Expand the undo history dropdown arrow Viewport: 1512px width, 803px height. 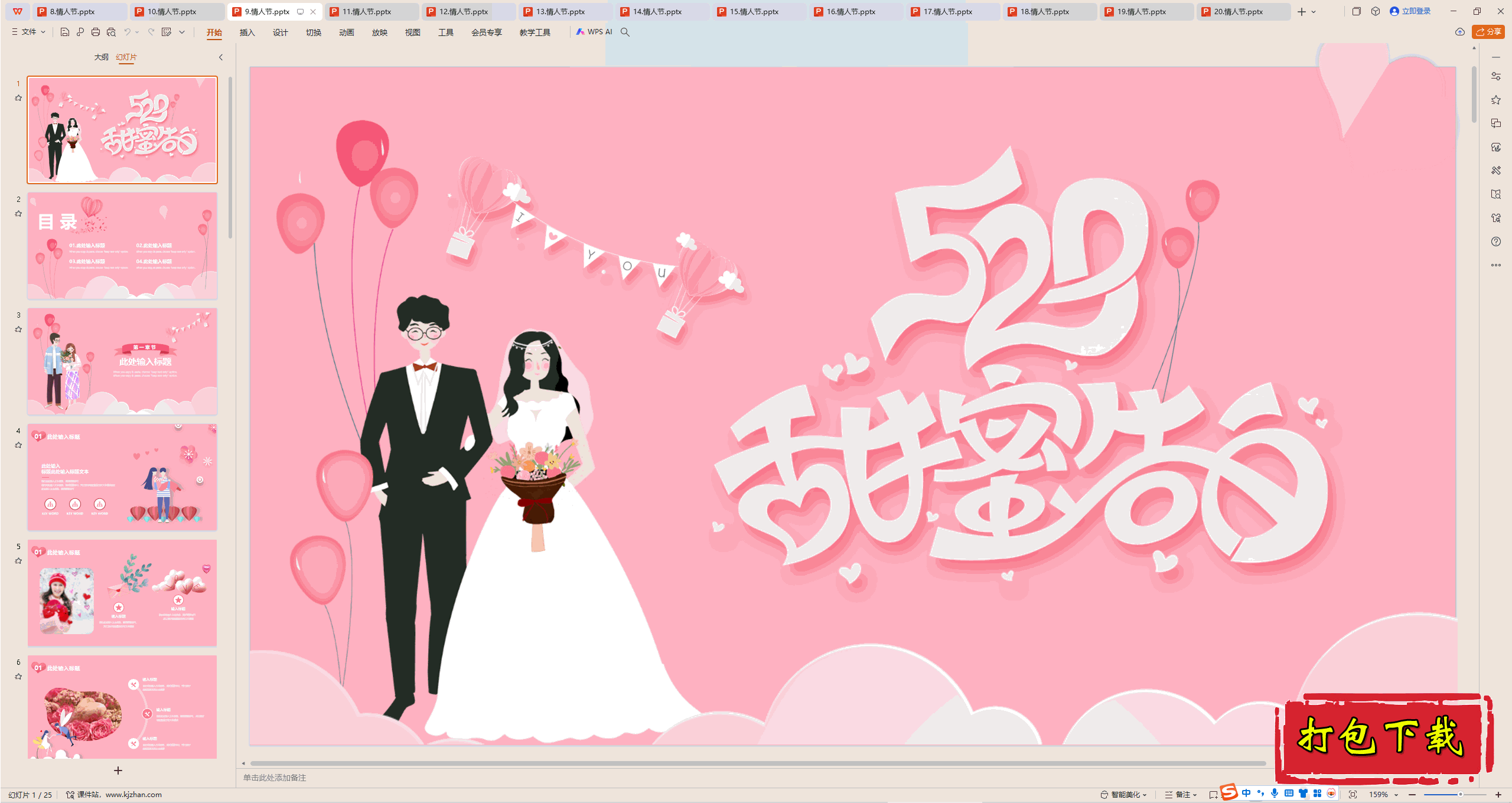pos(137,32)
